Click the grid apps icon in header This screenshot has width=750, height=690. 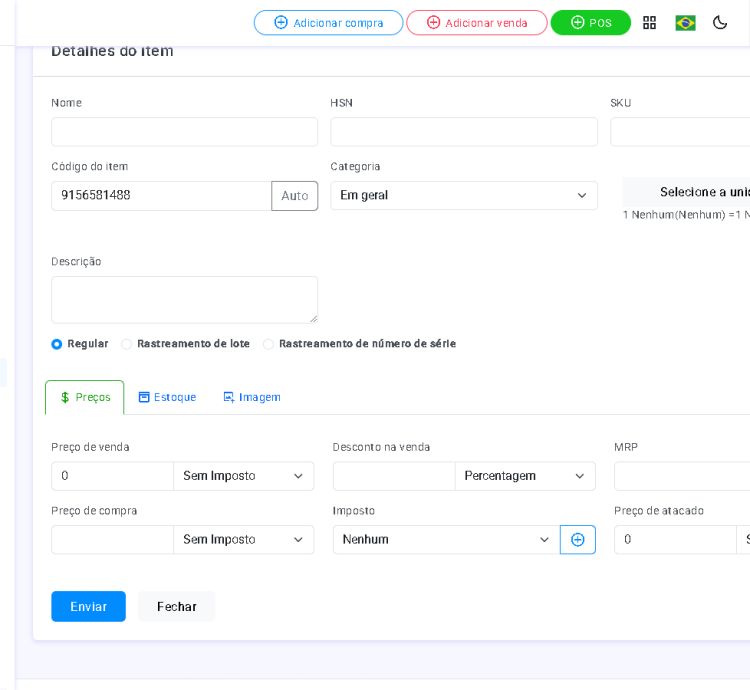[649, 23]
